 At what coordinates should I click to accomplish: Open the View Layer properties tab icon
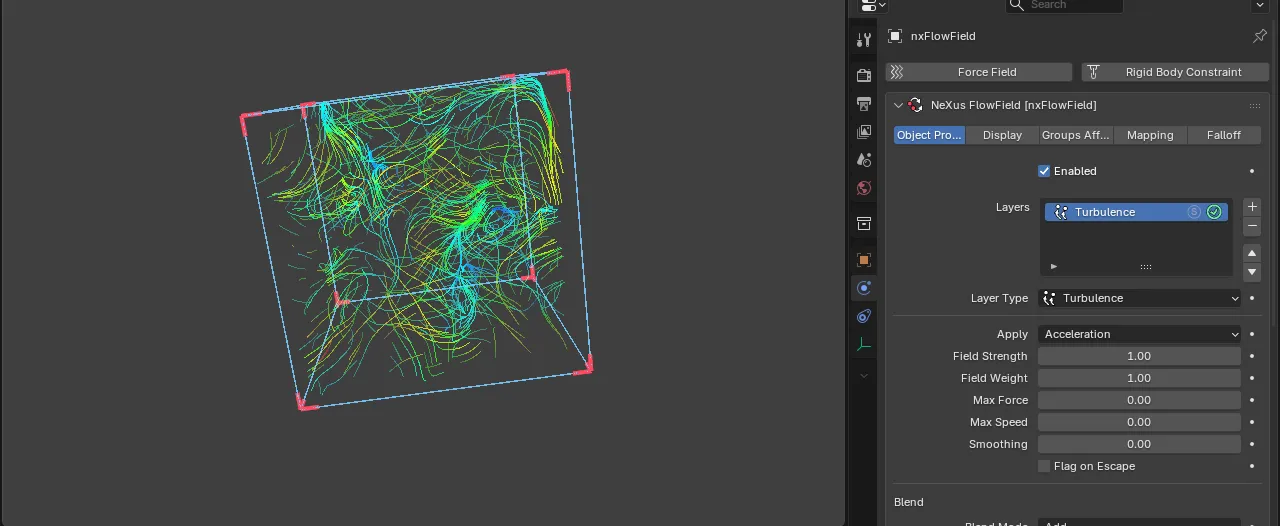[x=864, y=131]
